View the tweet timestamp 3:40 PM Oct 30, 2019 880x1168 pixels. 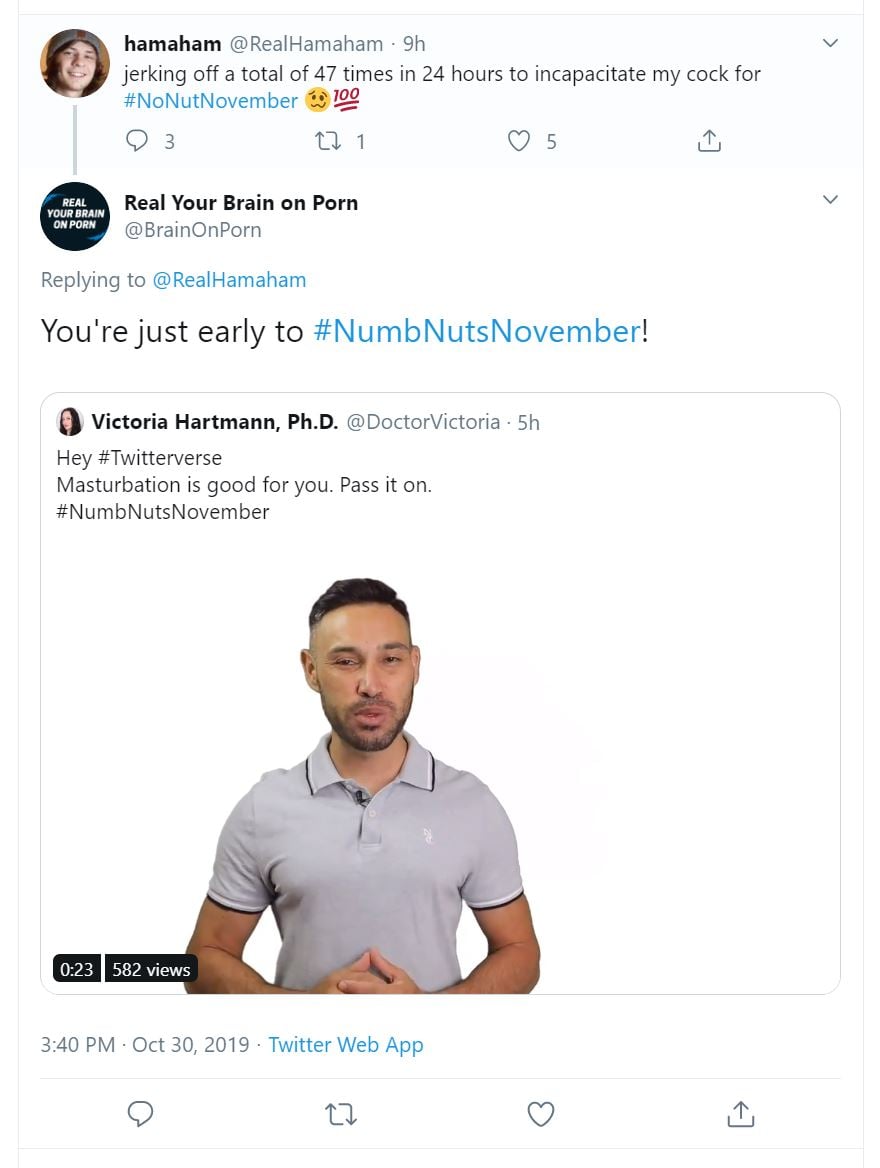pyautogui.click(x=145, y=1045)
